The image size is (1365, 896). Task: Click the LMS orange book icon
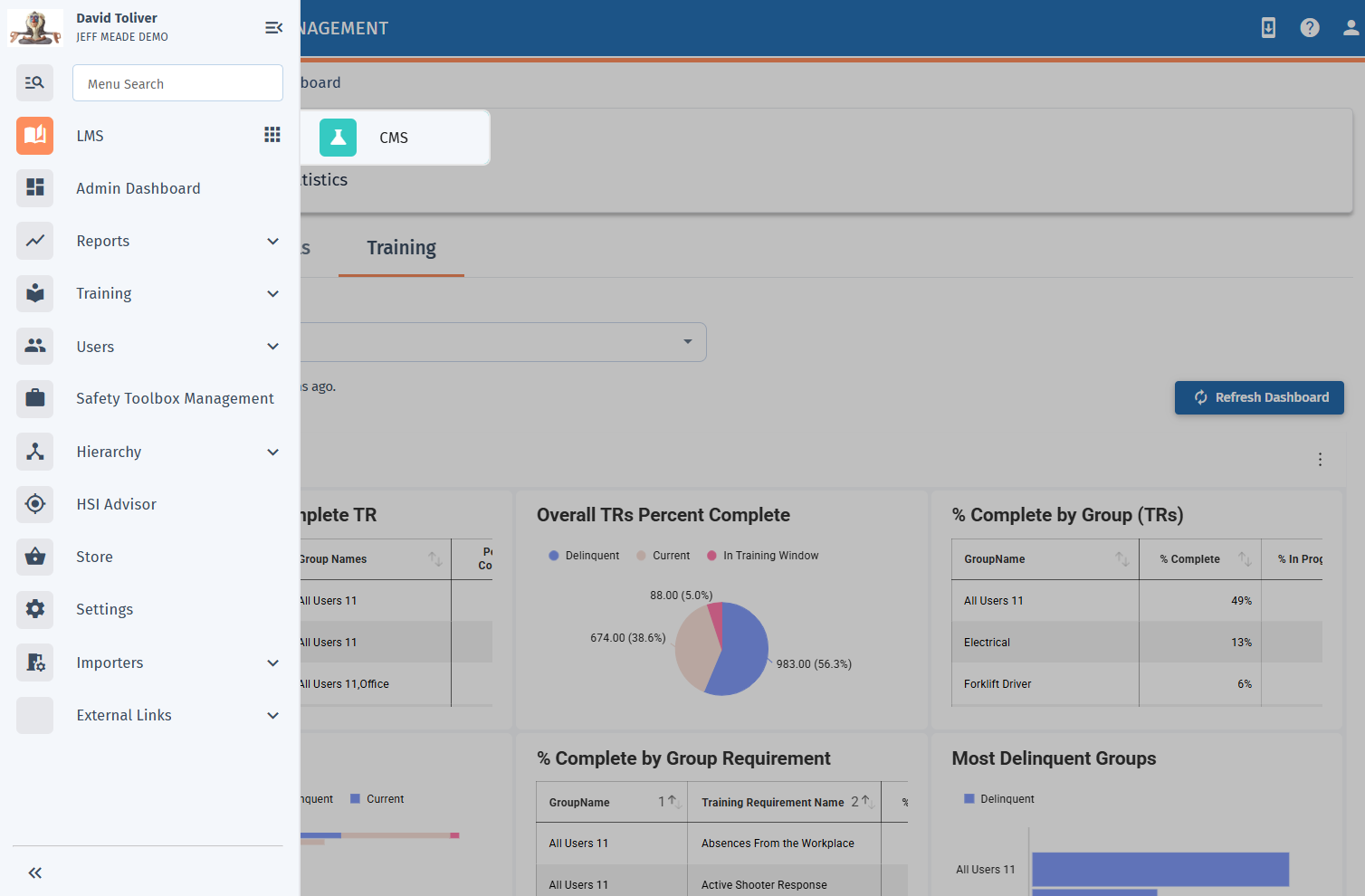tap(34, 136)
